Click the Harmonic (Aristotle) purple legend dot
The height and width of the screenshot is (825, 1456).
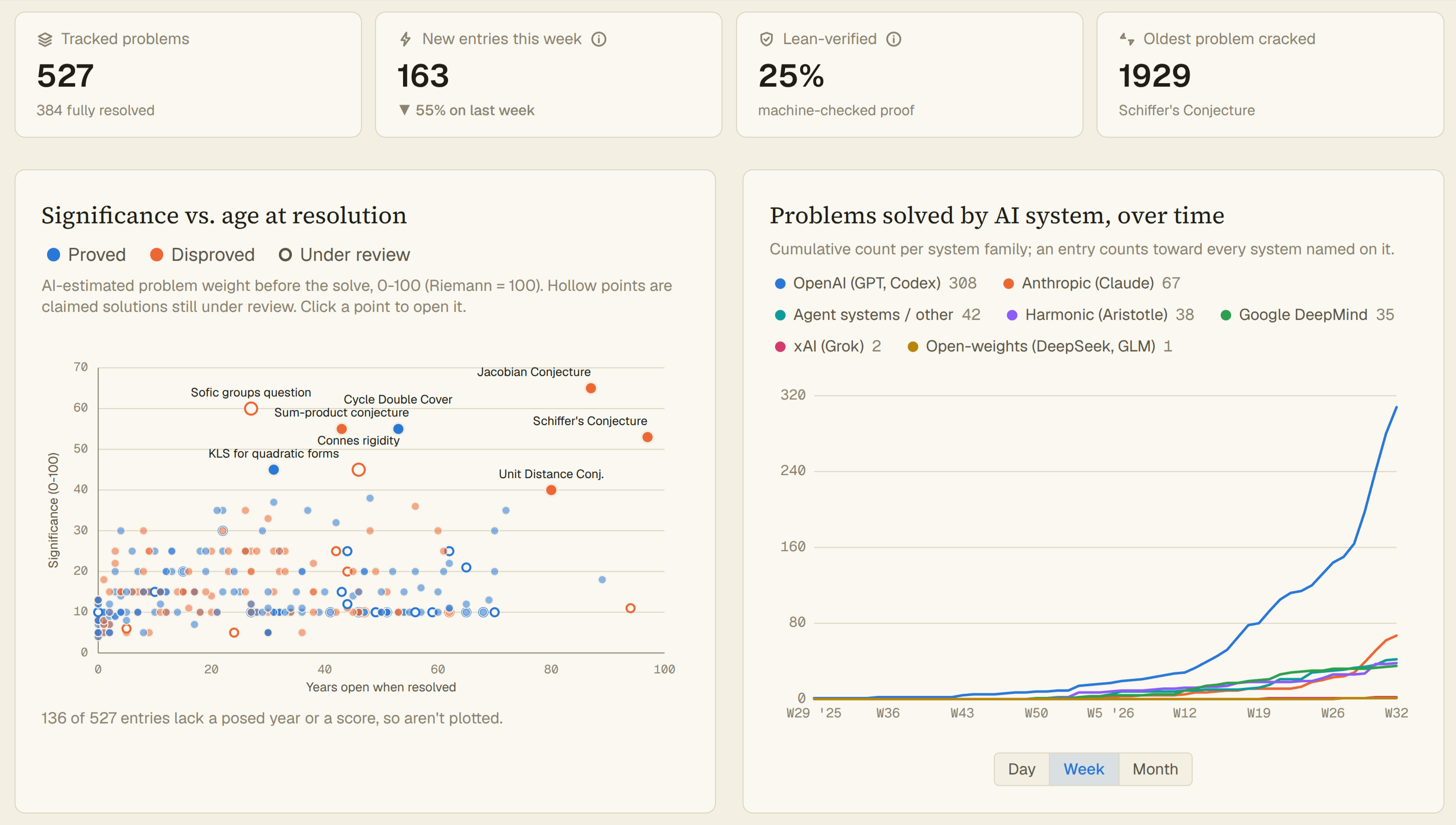(1012, 315)
